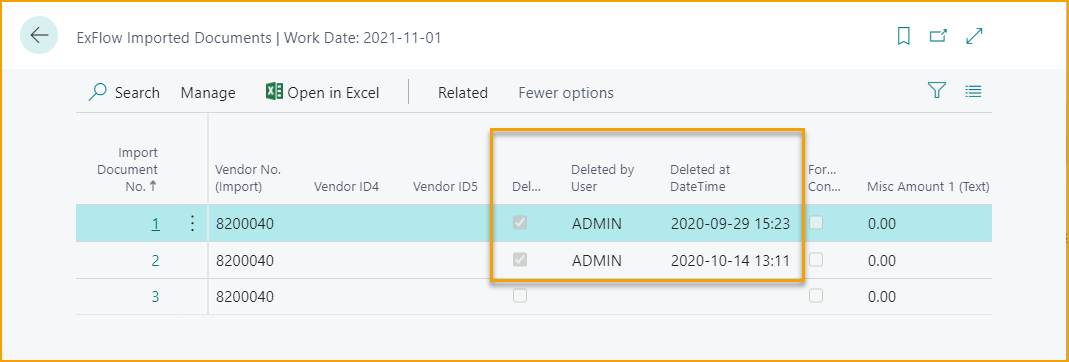This screenshot has height=362, width=1069.
Task: Click ADMIN in row 1
Action: click(597, 224)
